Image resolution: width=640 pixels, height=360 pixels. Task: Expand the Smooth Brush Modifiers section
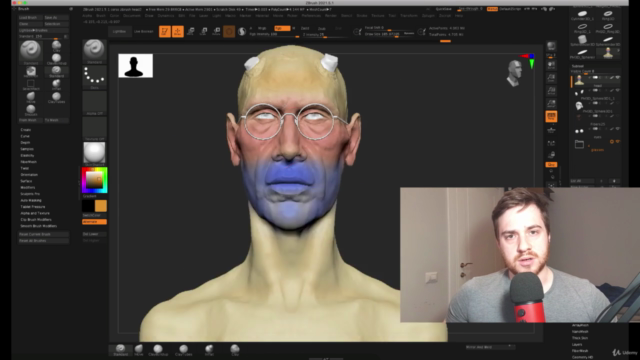coord(39,226)
